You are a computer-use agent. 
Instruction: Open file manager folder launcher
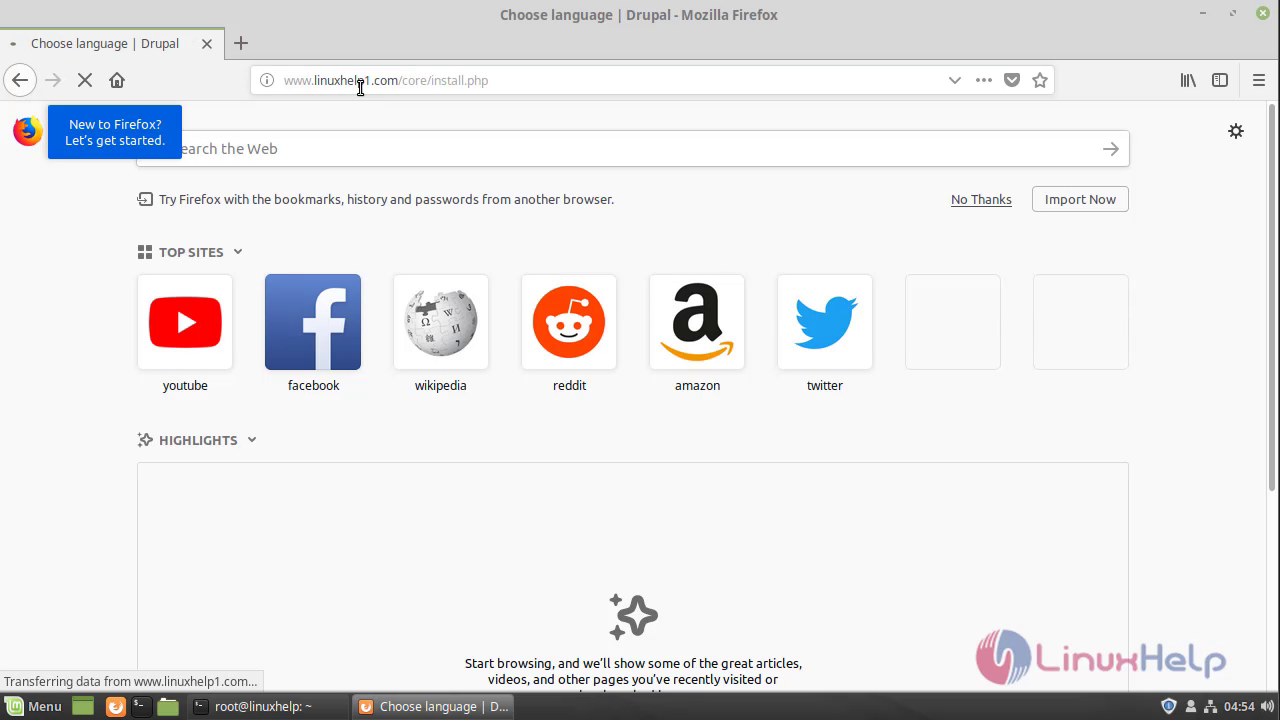pos(168,706)
